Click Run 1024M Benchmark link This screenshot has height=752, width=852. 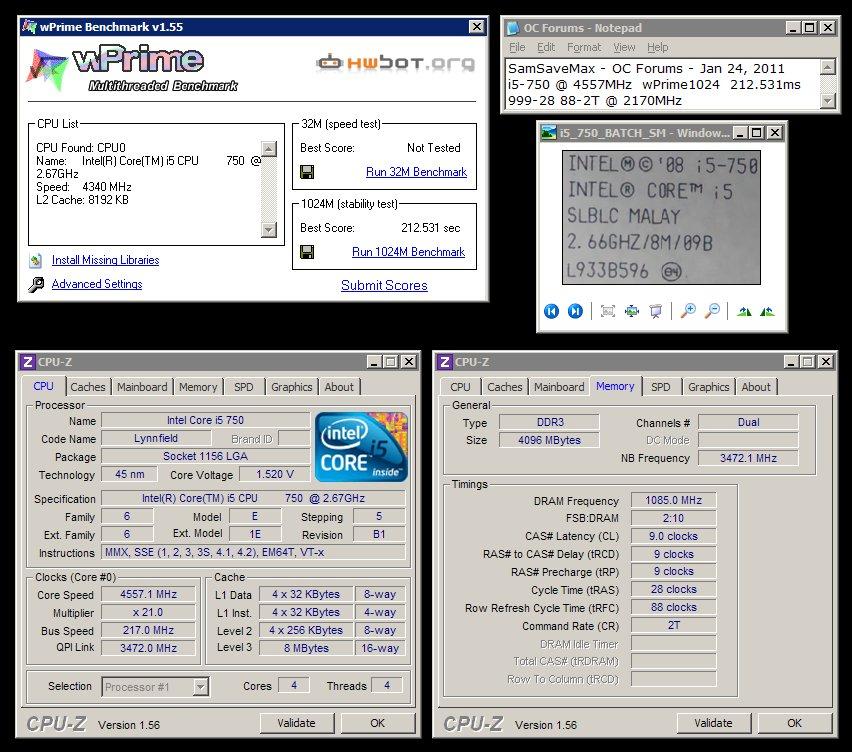408,252
